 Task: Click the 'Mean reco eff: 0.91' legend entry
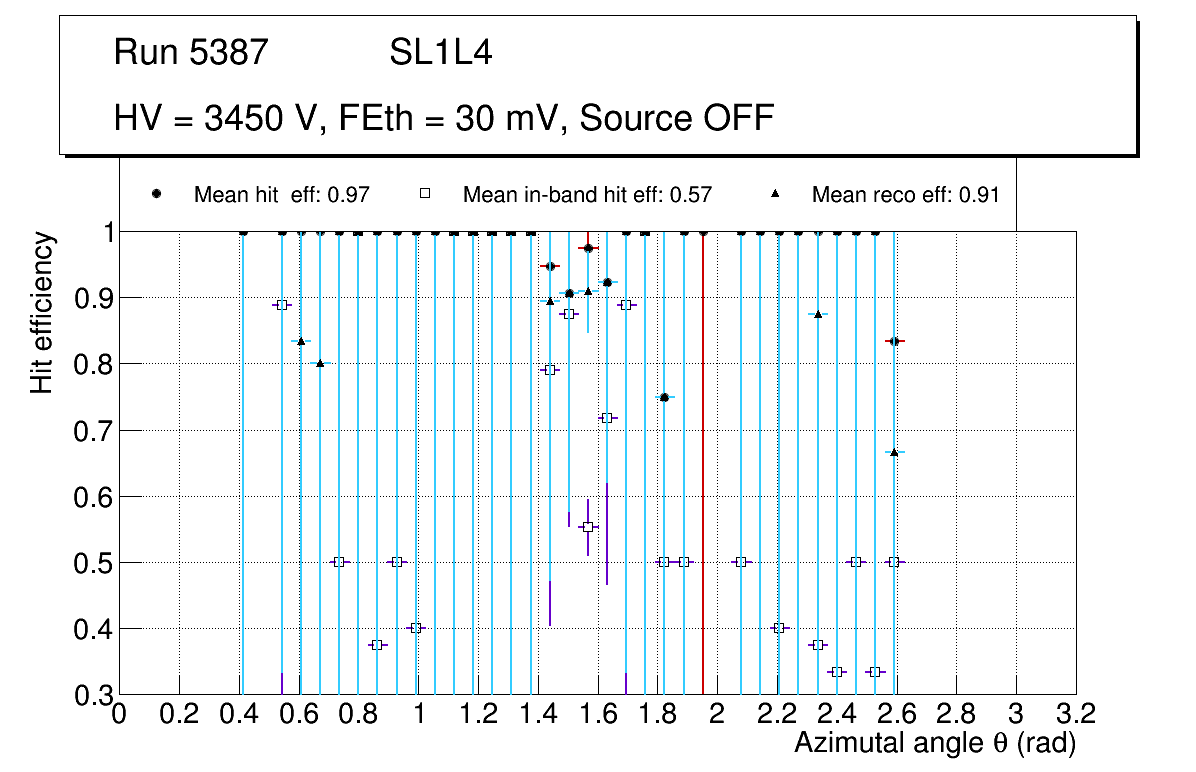[x=905, y=195]
